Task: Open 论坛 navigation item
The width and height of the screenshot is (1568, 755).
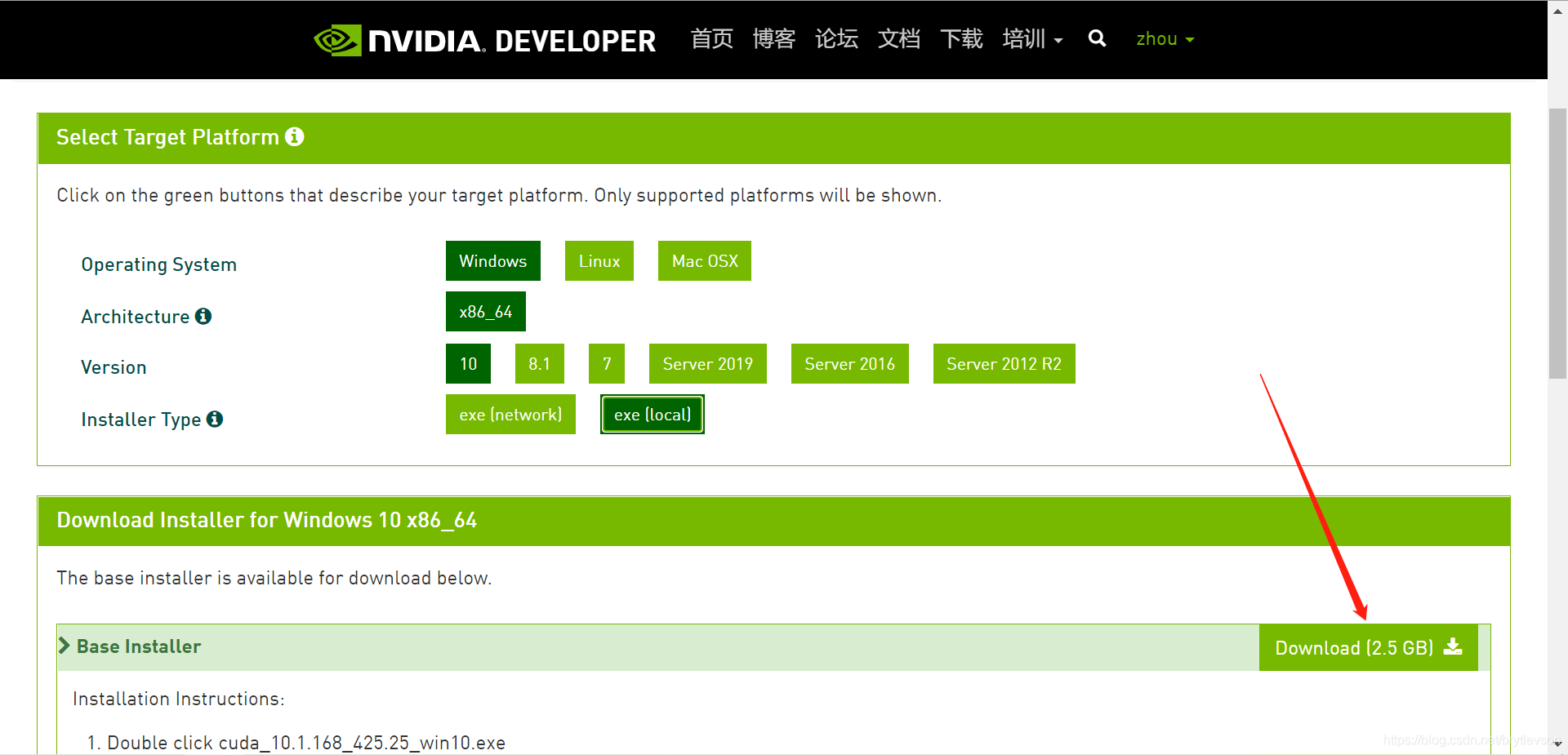Action: point(836,39)
